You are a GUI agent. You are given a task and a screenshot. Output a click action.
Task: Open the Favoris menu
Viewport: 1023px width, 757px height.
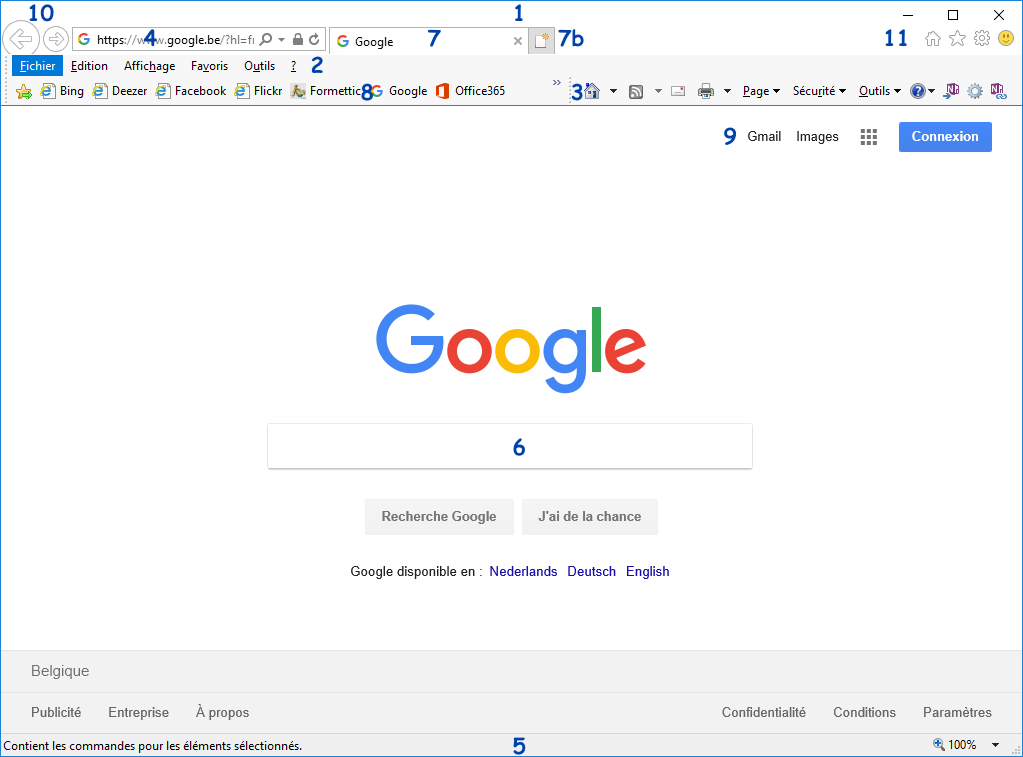coord(209,66)
